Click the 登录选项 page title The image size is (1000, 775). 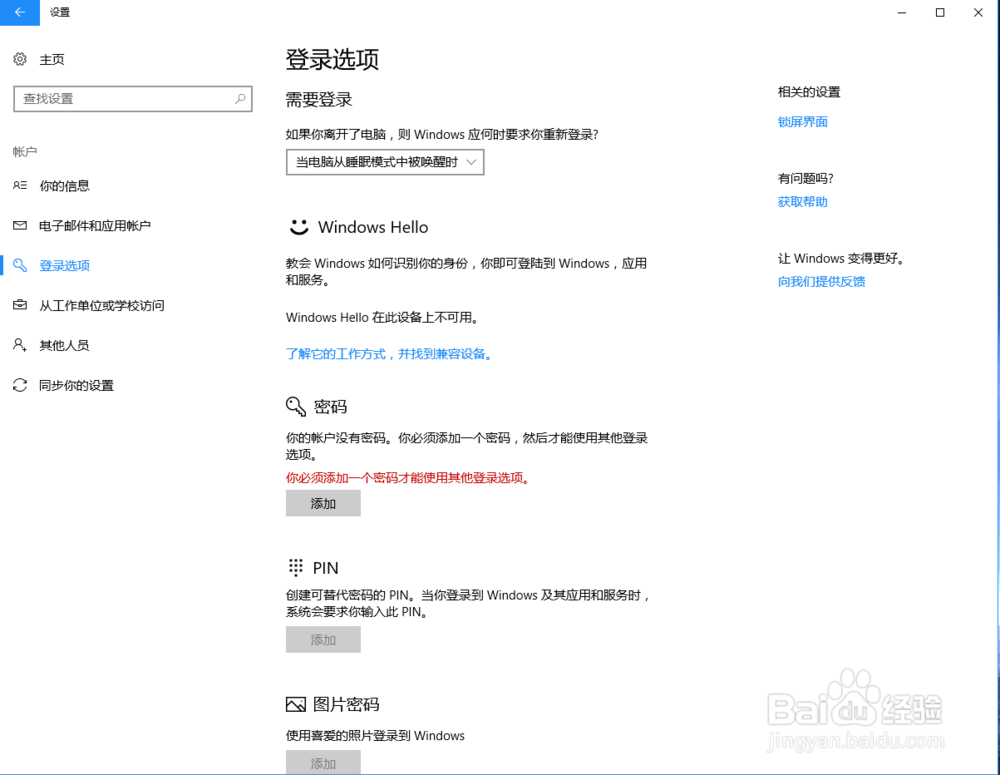click(x=332, y=59)
